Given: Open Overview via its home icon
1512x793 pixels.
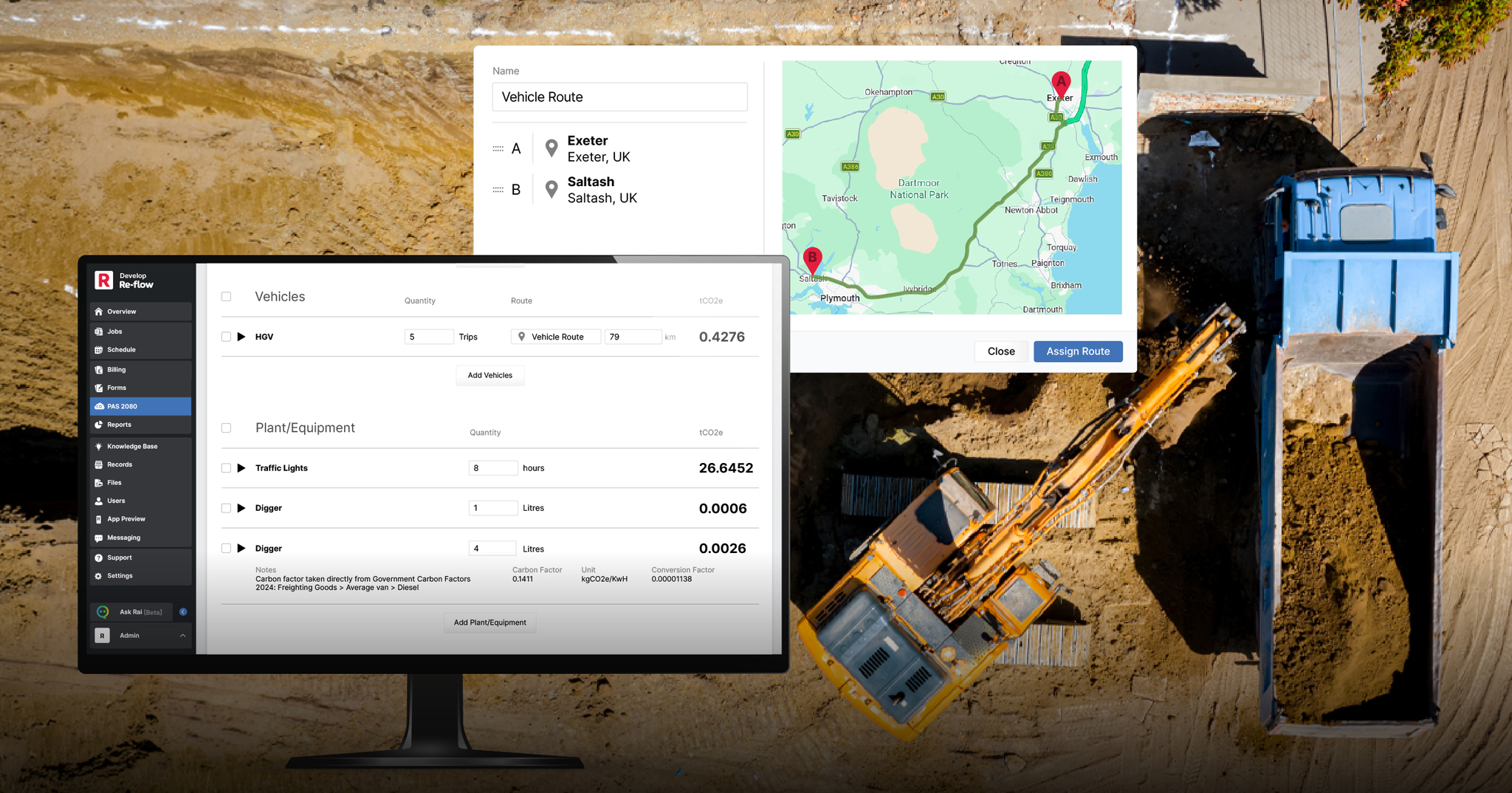Looking at the screenshot, I should coord(99,312).
